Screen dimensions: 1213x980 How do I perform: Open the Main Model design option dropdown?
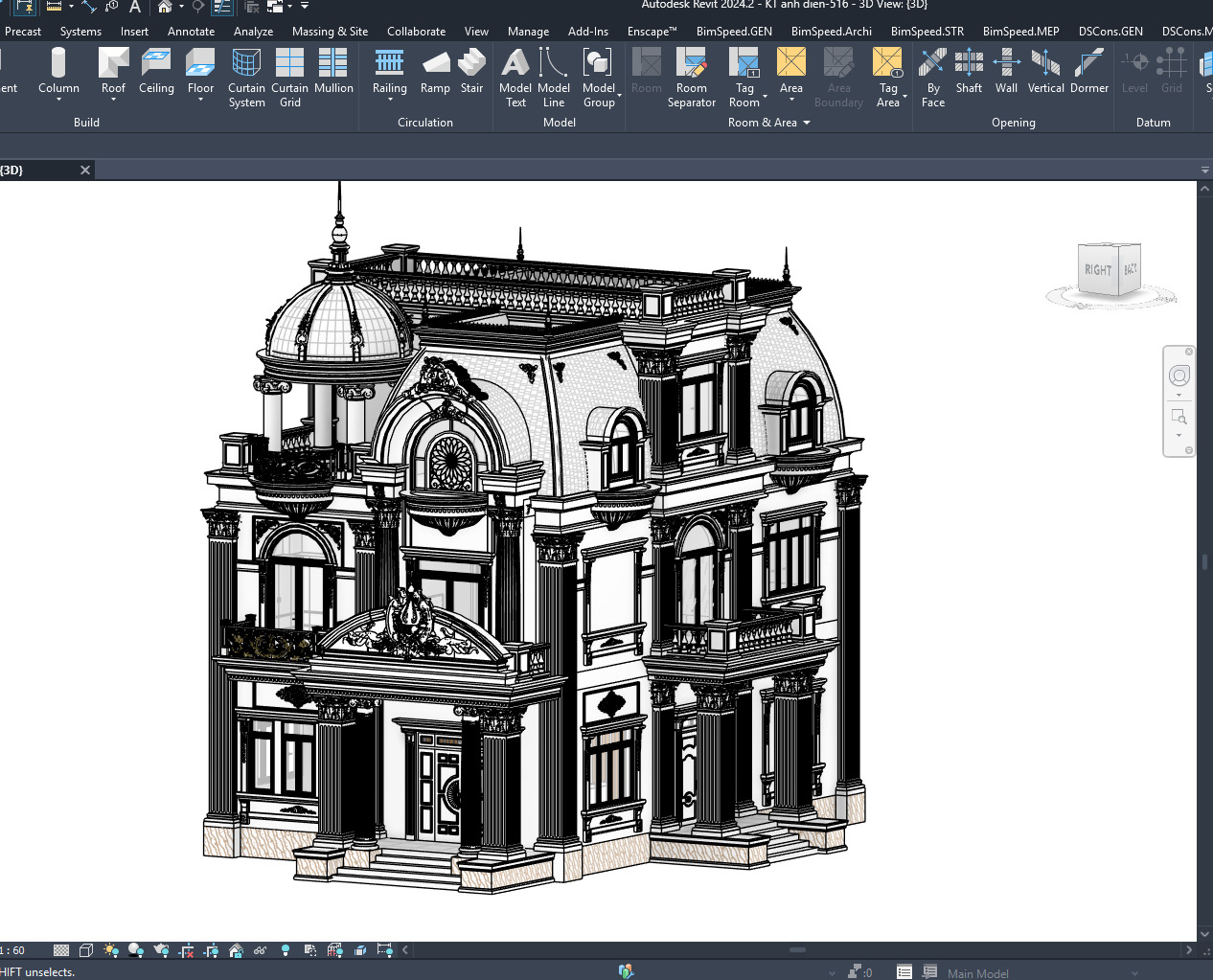[x=1133, y=973]
